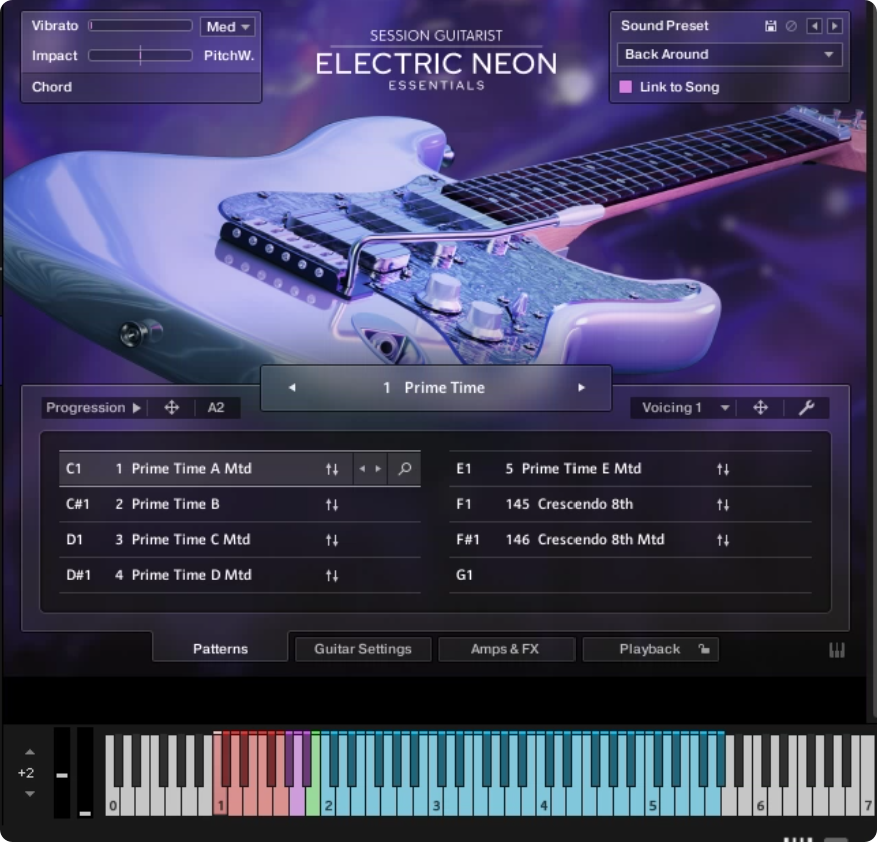Click the PitchW. label
Viewport: 877px width, 842px height.
(229, 55)
